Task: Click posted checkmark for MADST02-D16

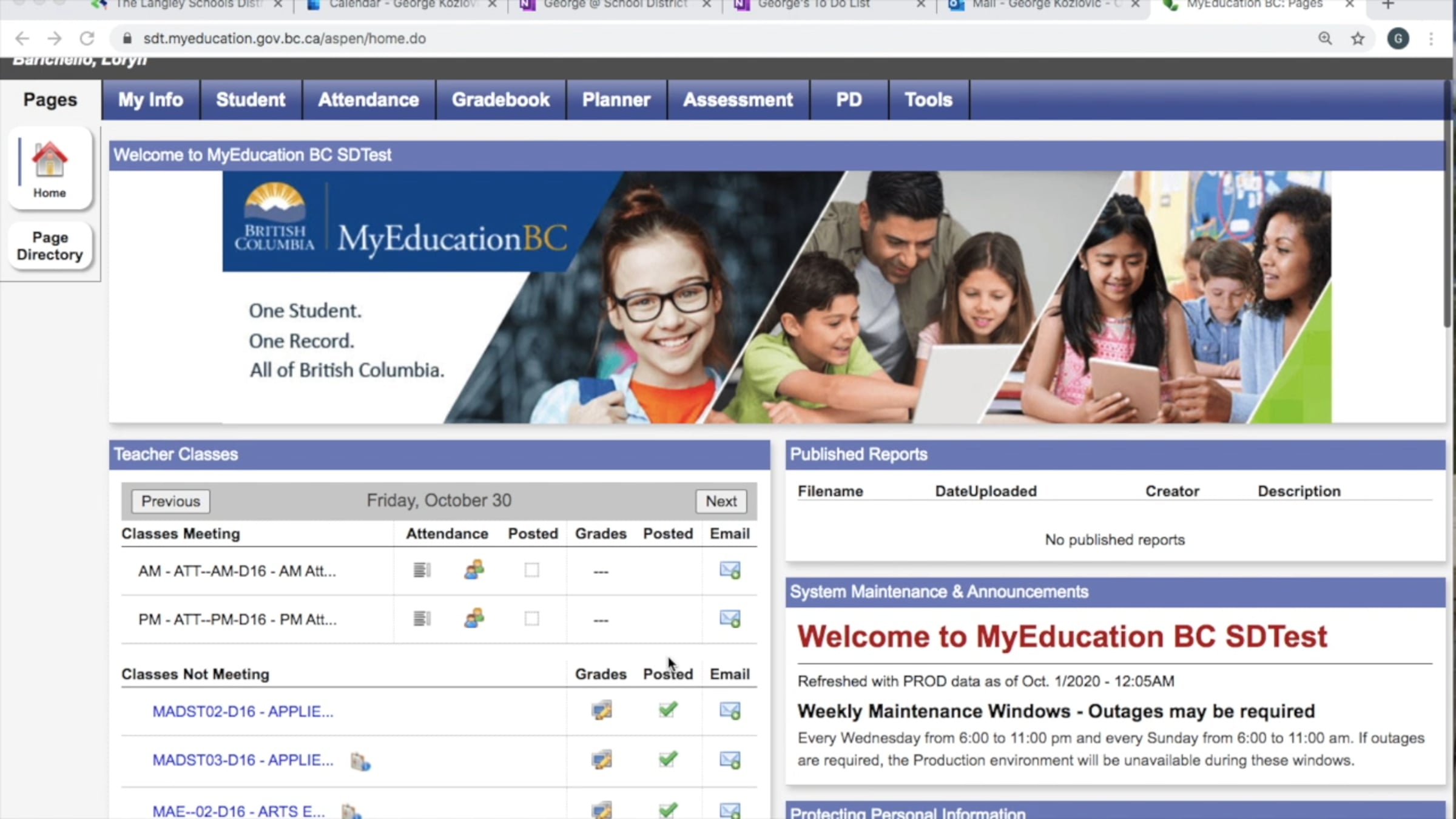Action: (668, 709)
